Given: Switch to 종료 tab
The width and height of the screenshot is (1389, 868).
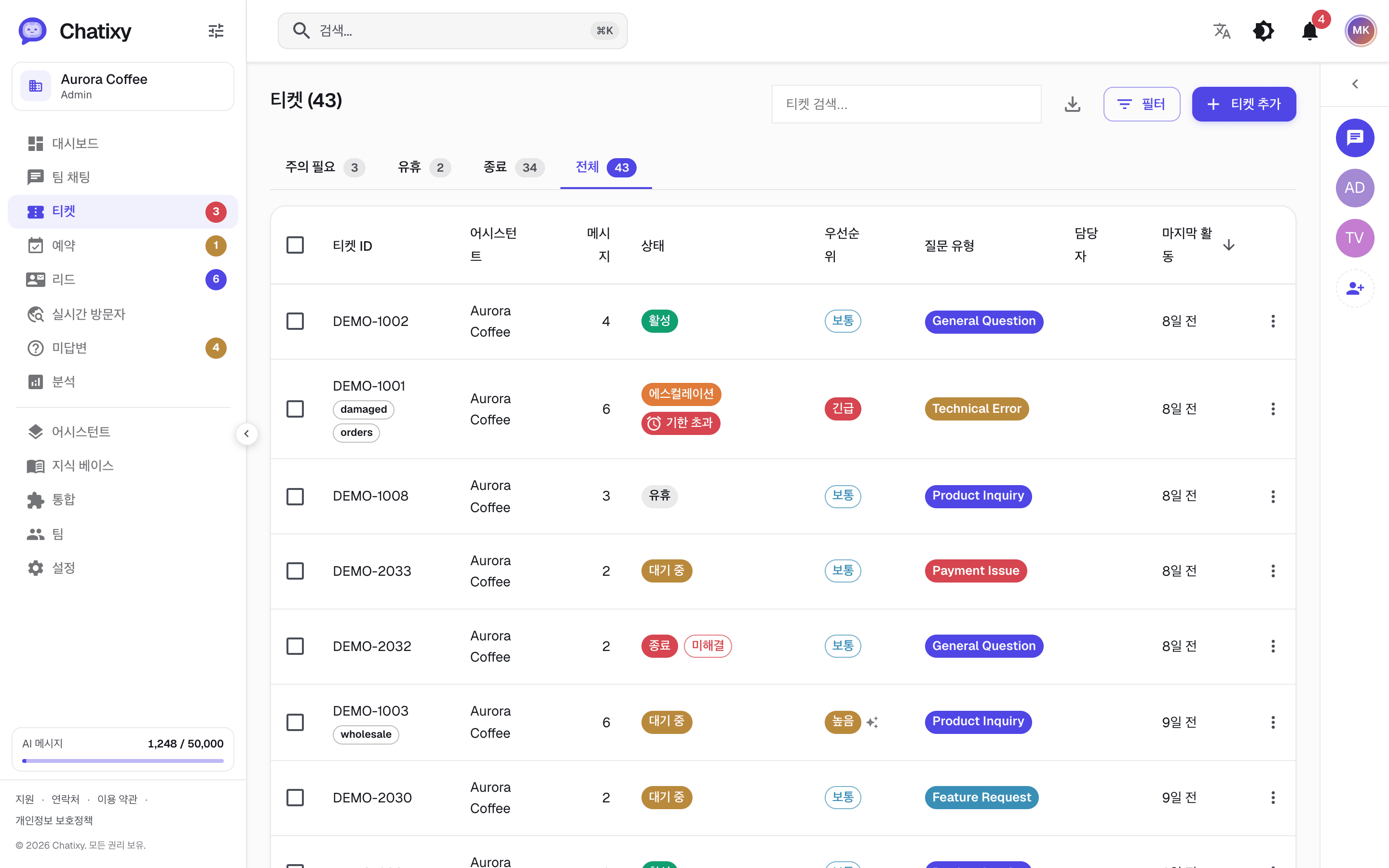Looking at the screenshot, I should pos(513,167).
